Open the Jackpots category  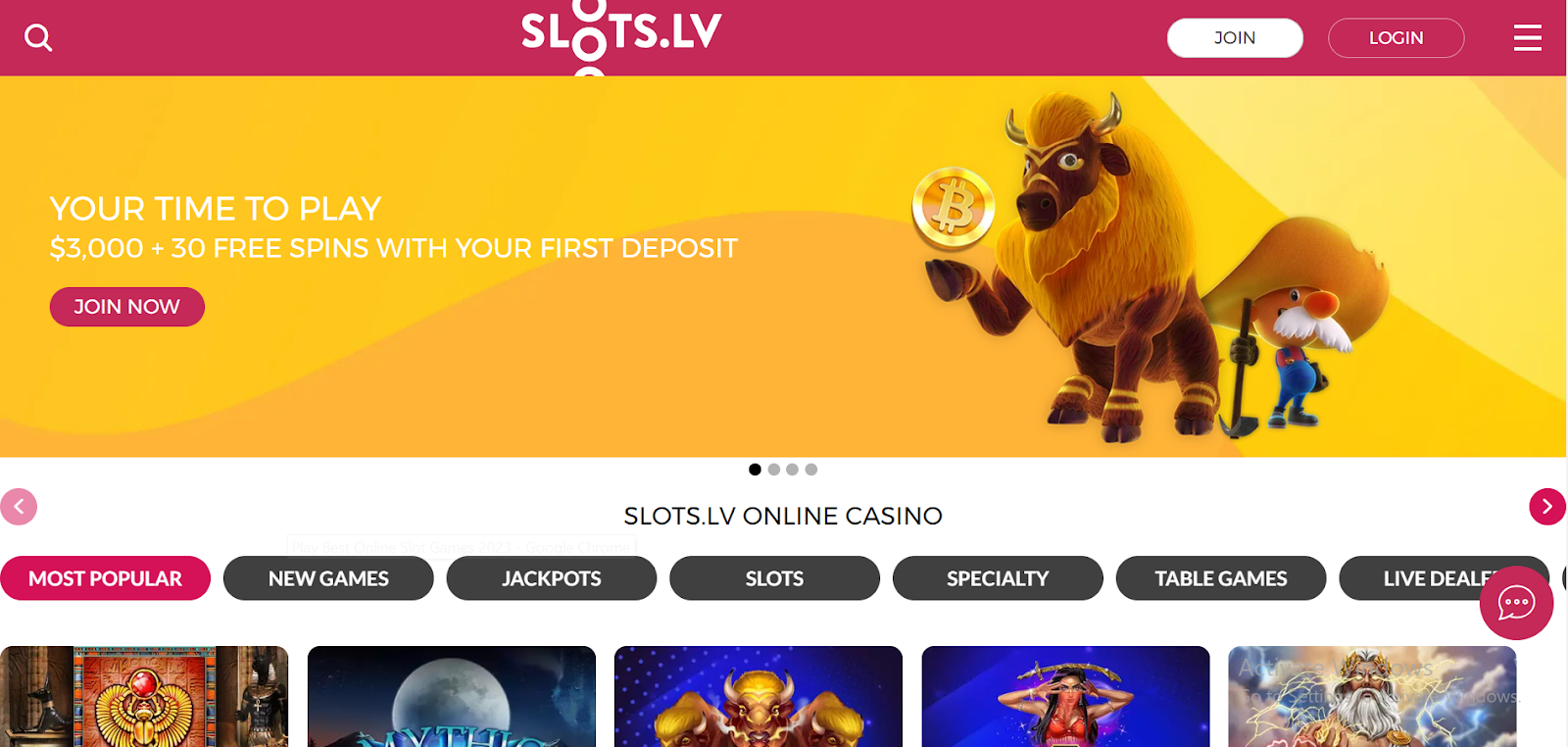pos(552,578)
